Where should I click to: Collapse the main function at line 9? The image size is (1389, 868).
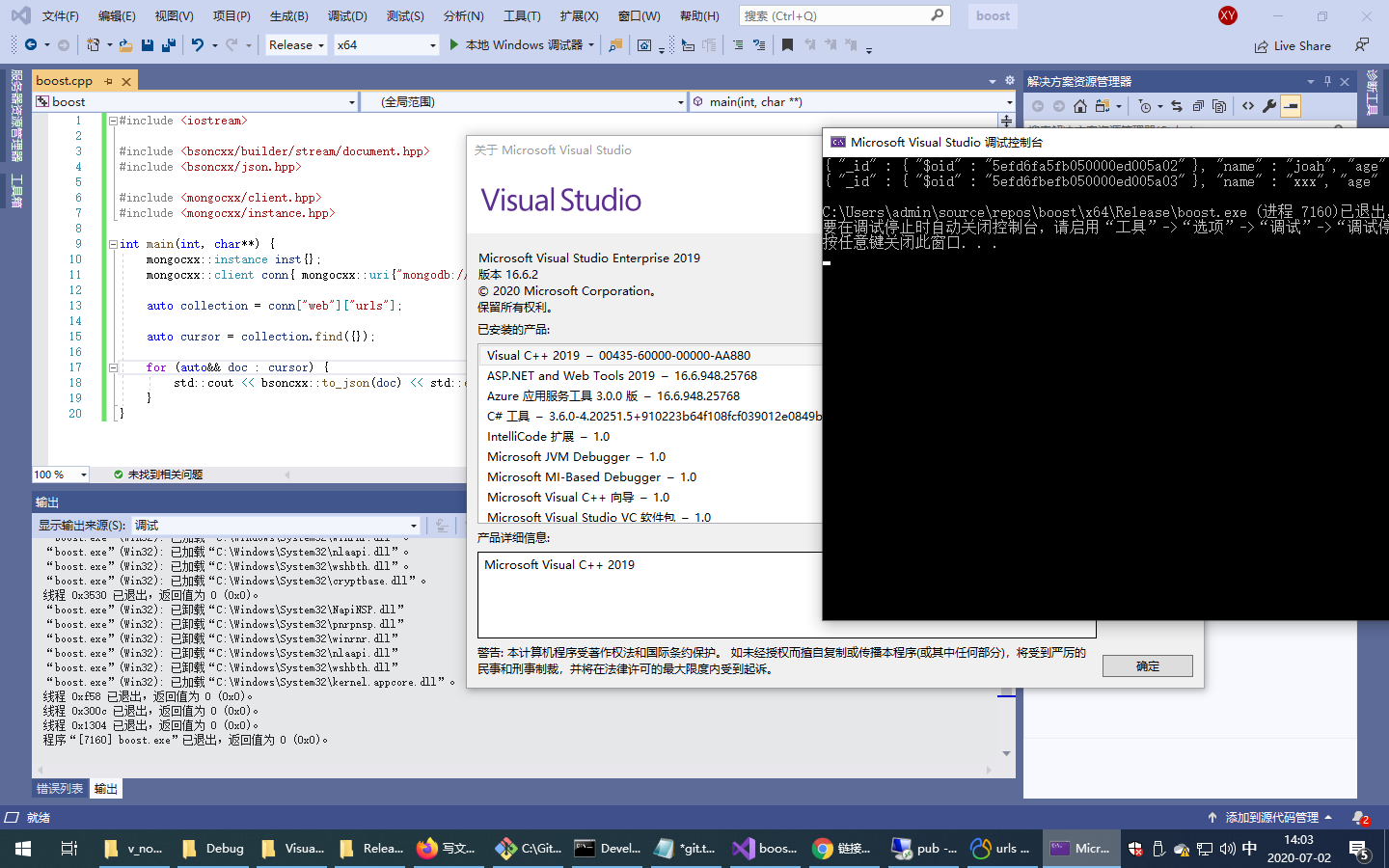(x=113, y=244)
